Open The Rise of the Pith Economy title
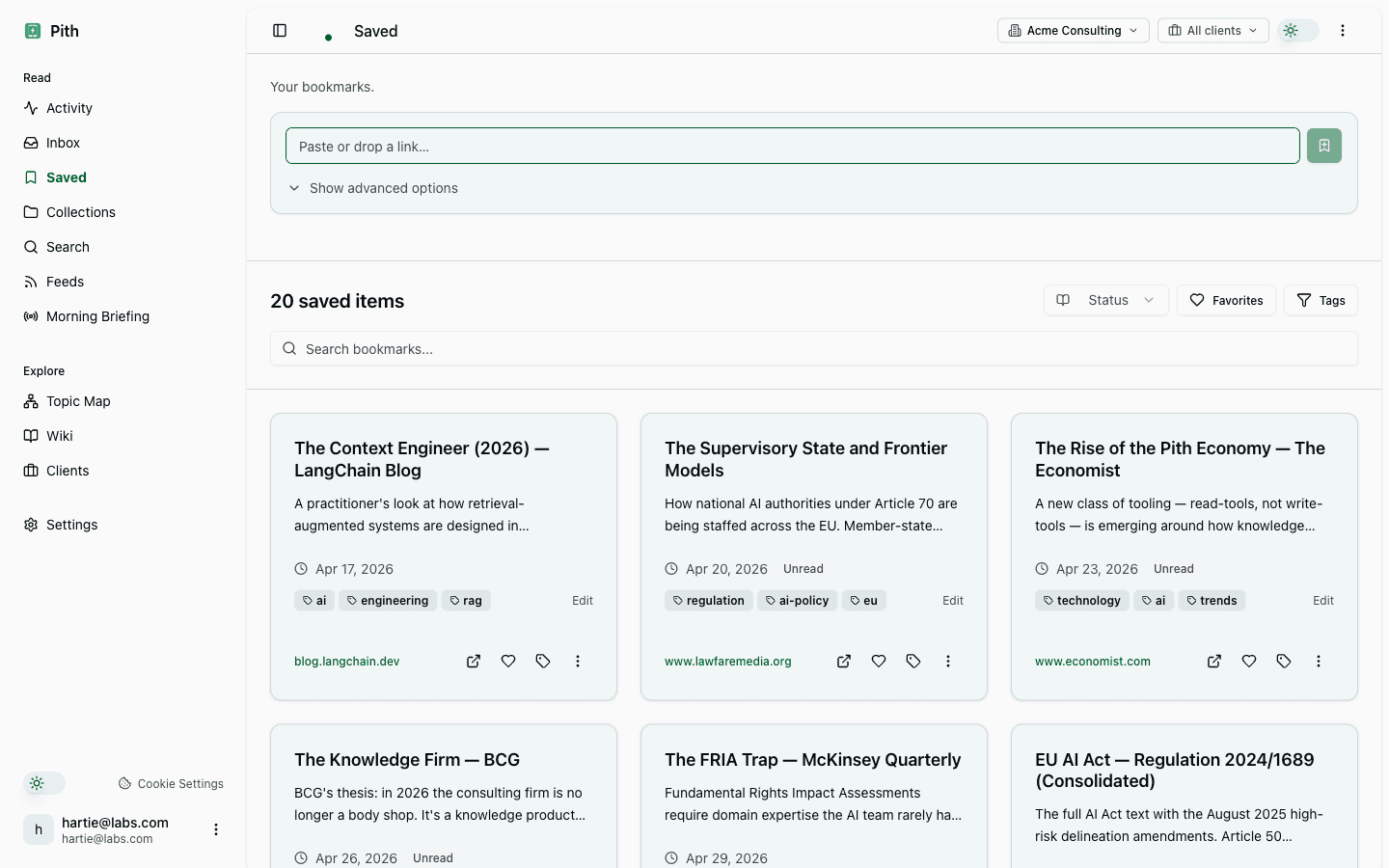 click(x=1180, y=459)
